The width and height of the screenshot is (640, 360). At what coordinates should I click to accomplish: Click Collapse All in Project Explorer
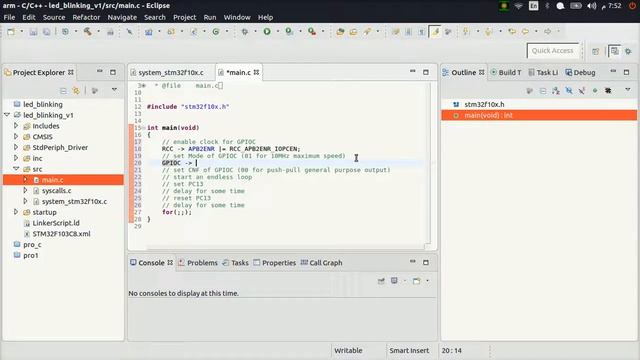coord(63,91)
